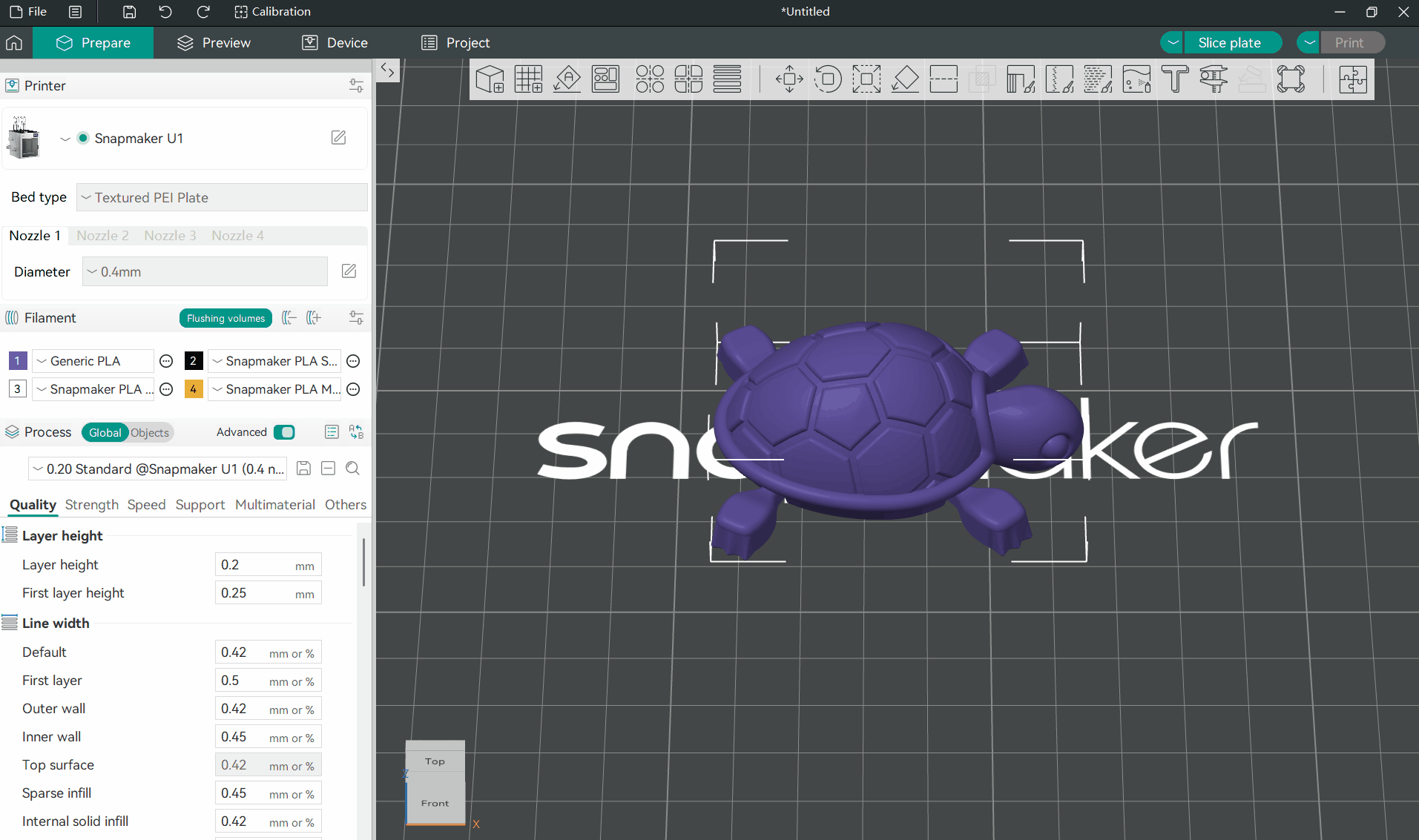Select the Nozzle 2 tab
Image resolution: width=1419 pixels, height=840 pixels.
pyautogui.click(x=102, y=235)
